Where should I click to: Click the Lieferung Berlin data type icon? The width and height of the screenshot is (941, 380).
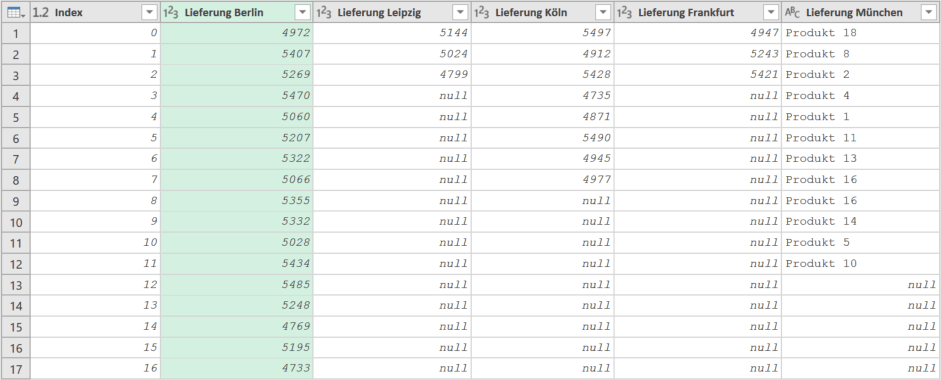click(x=171, y=13)
